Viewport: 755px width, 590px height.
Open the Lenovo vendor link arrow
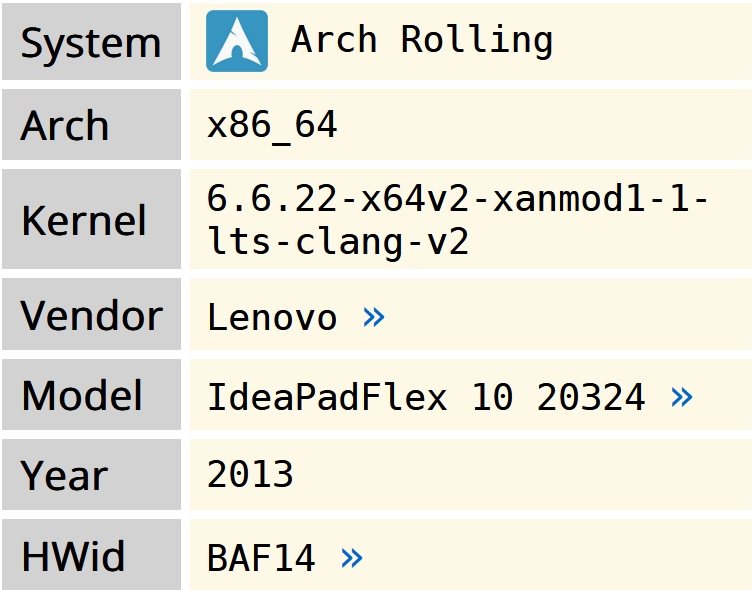[x=374, y=317]
